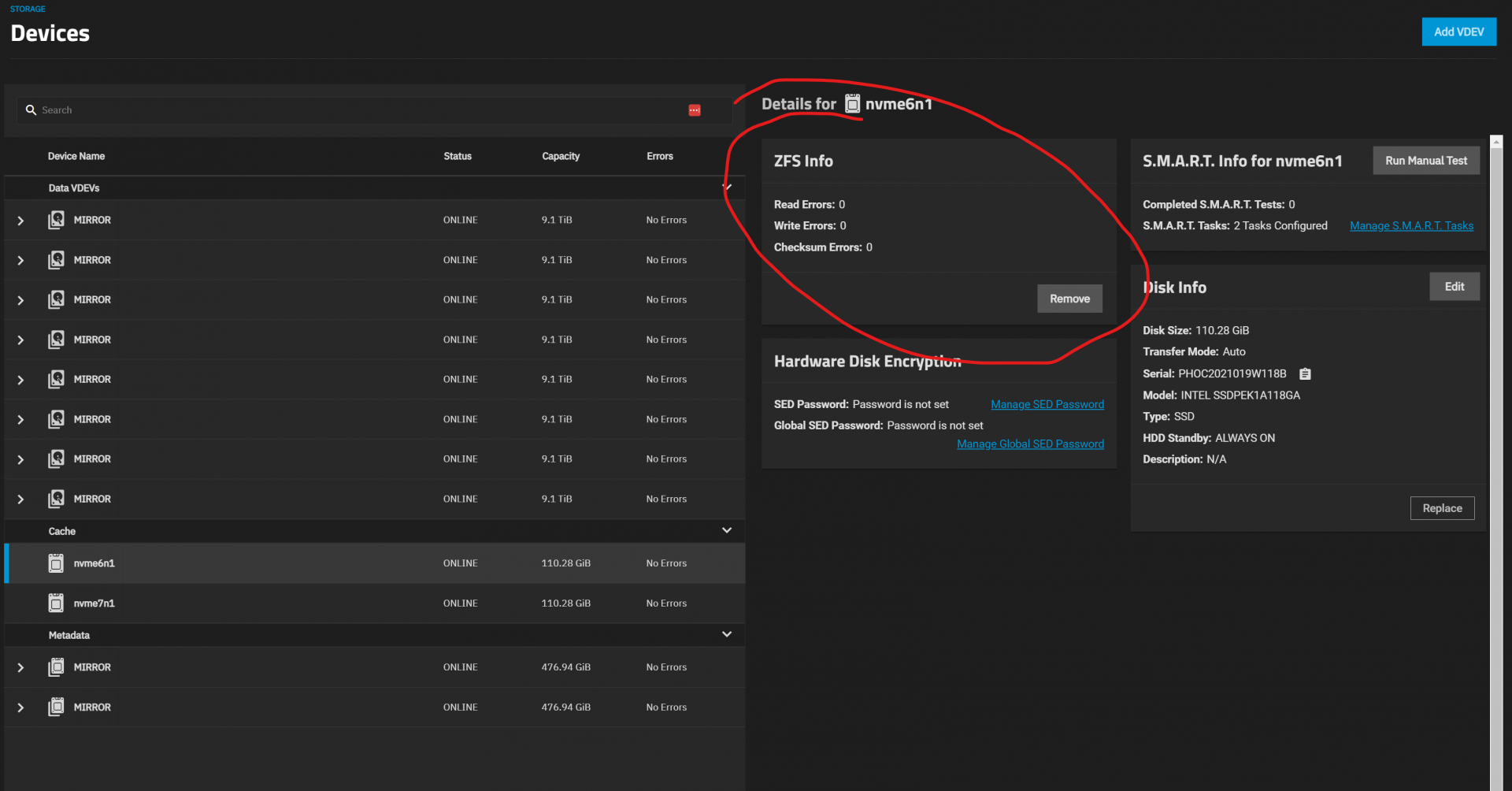Click the nvme7n1 disk icon in Cache list

click(x=56, y=603)
